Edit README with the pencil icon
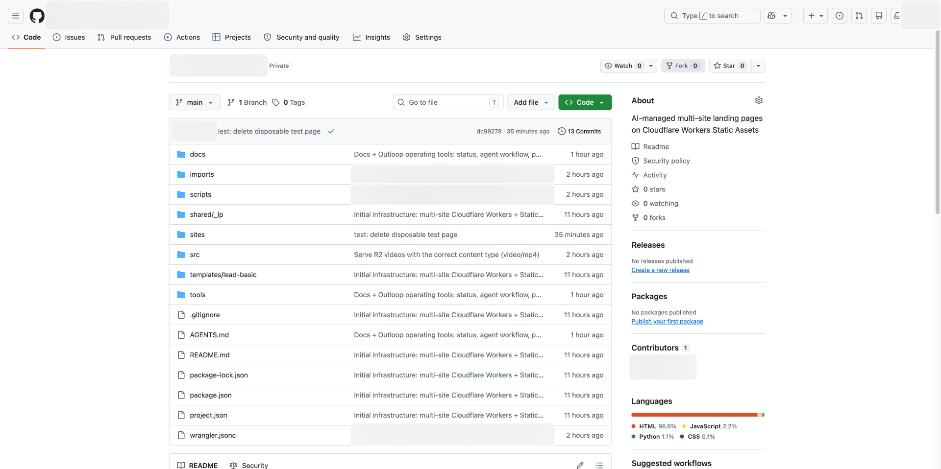 click(580, 465)
